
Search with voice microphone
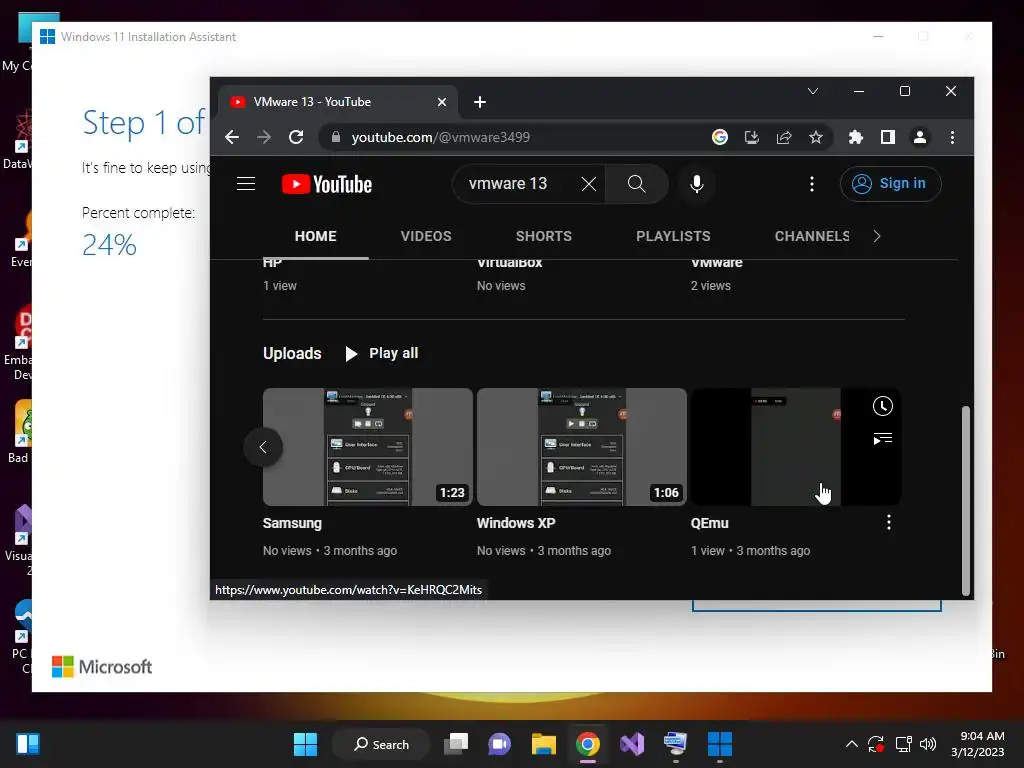(697, 184)
